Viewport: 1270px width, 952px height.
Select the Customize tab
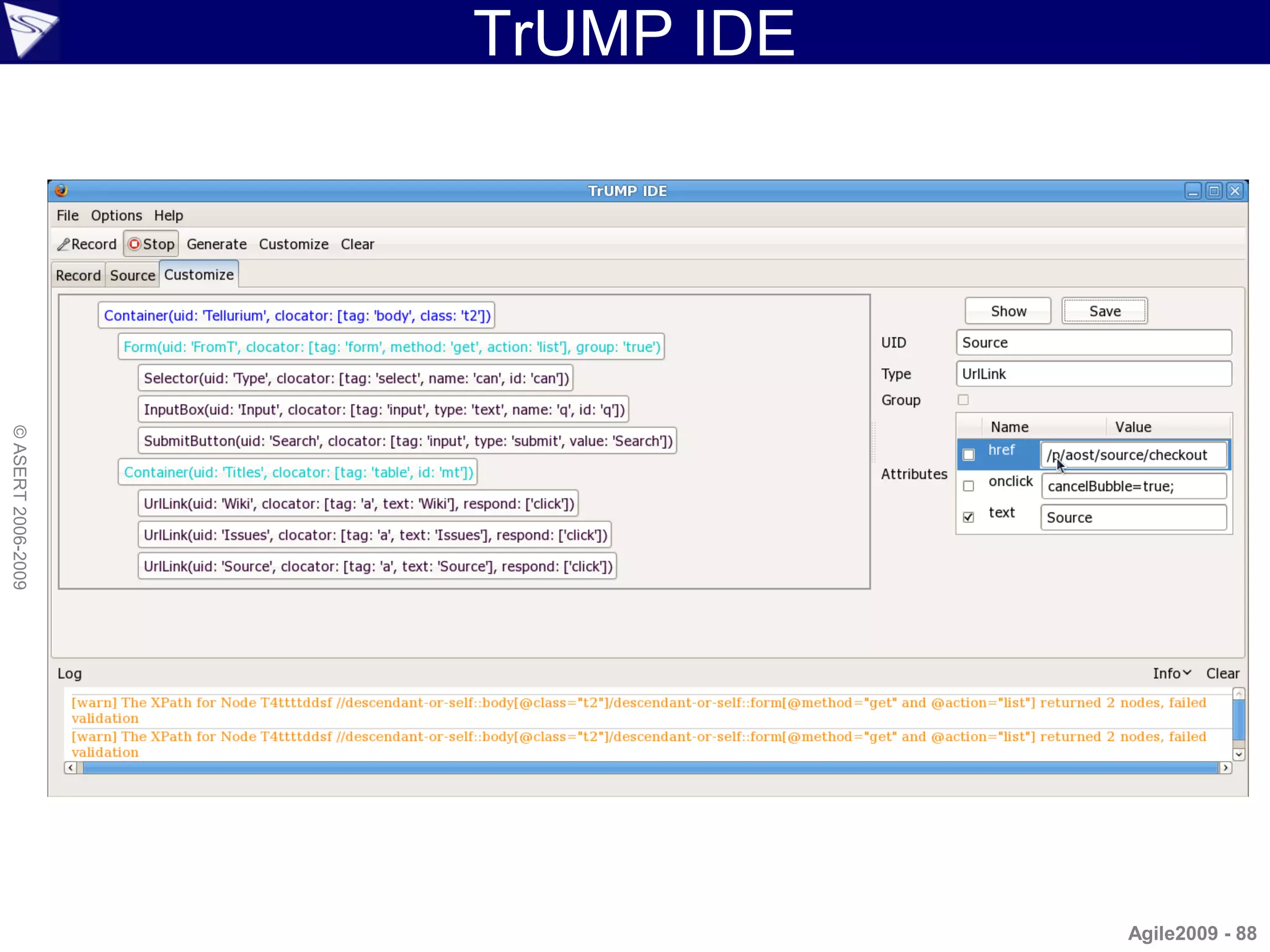coord(199,275)
